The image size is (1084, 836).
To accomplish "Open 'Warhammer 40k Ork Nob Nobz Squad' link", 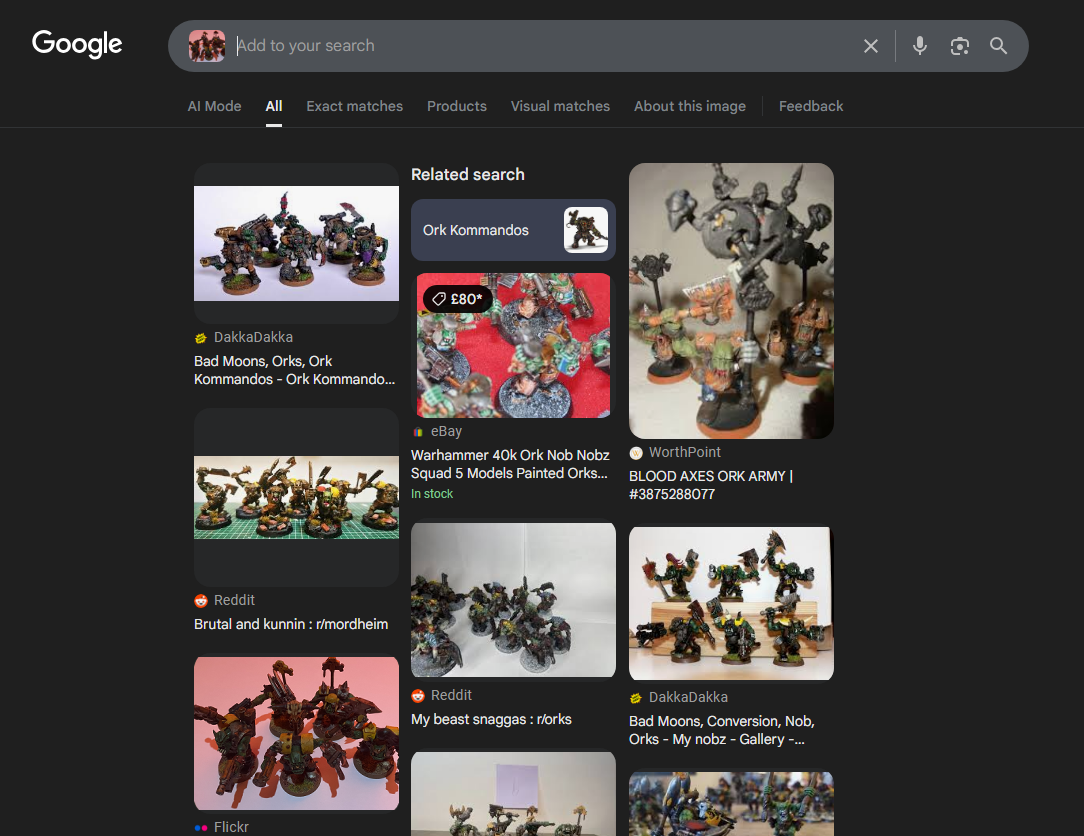I will 510,464.
